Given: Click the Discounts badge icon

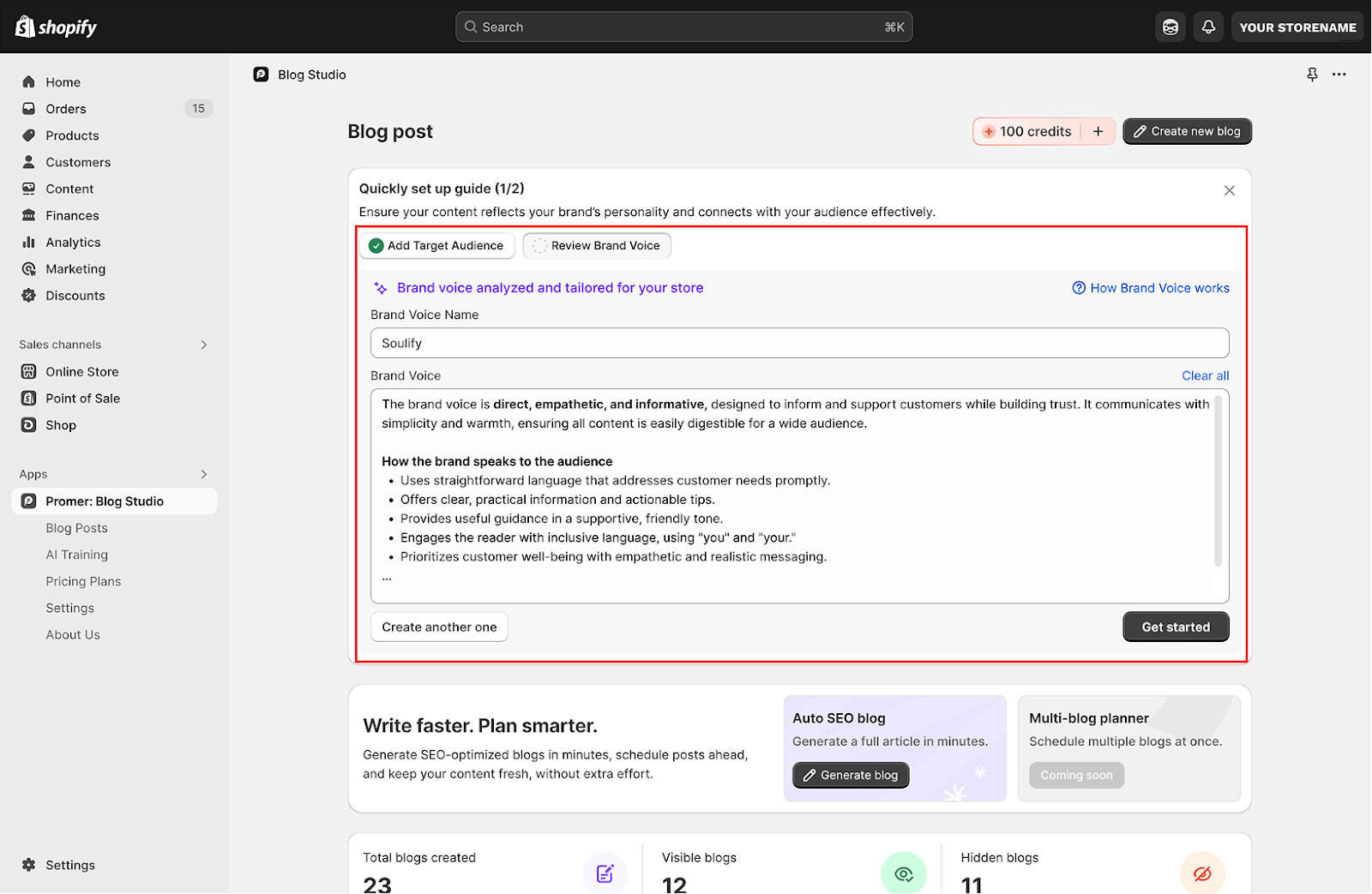Looking at the screenshot, I should [29, 296].
